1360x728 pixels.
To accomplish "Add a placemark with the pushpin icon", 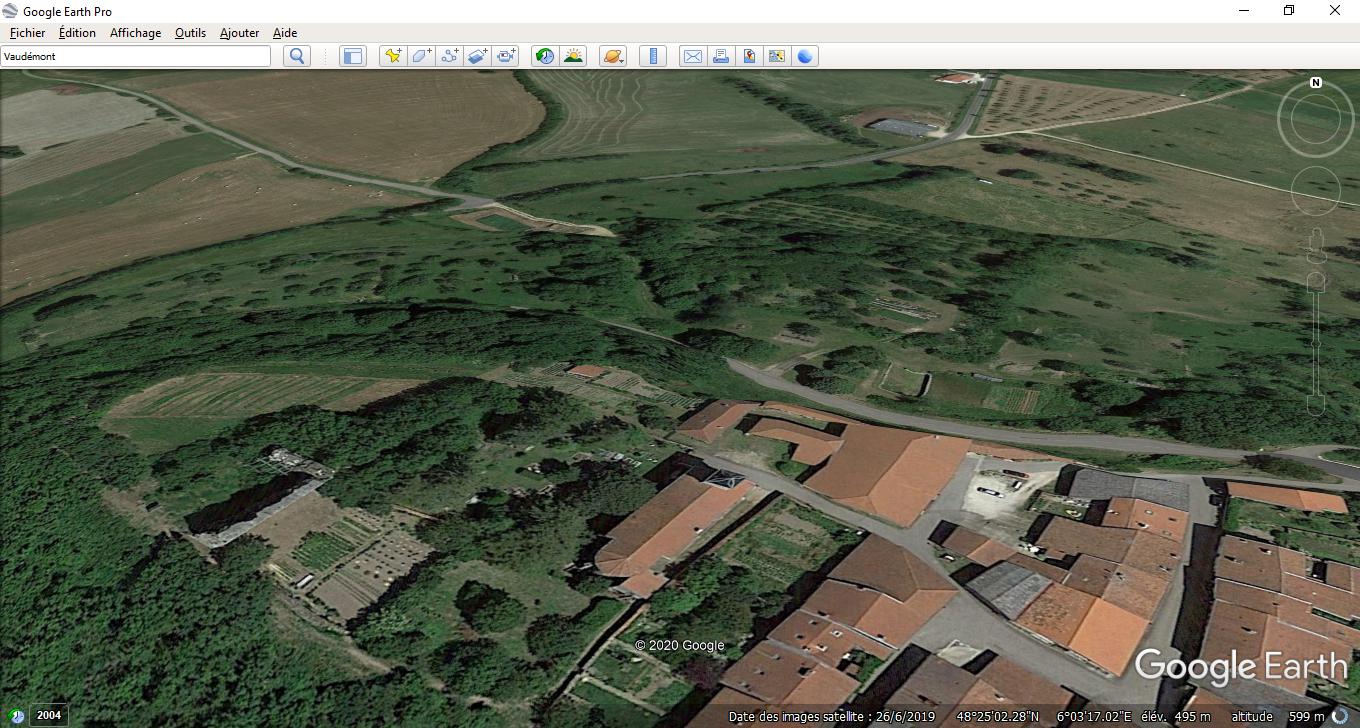I will pyautogui.click(x=393, y=56).
